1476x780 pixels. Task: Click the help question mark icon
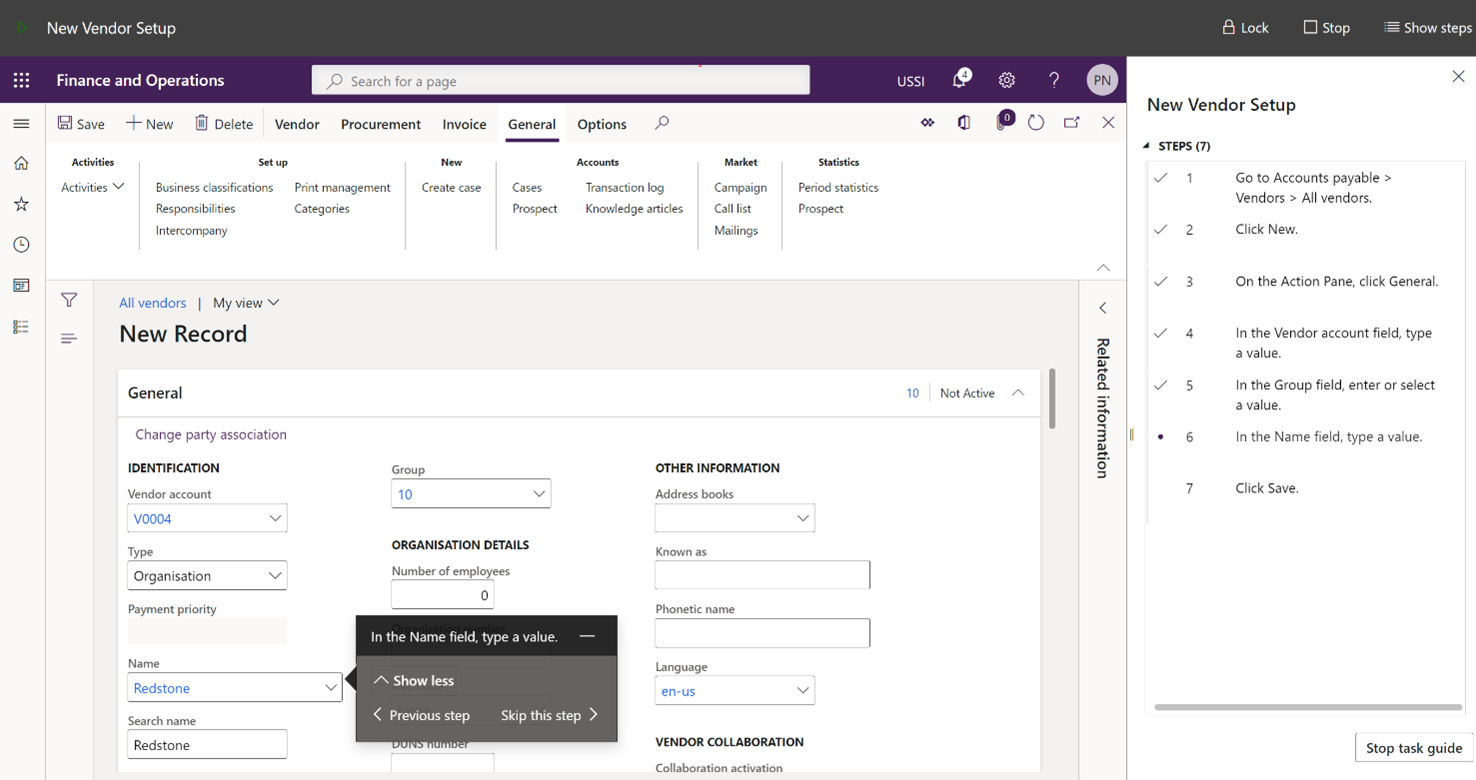pos(1054,80)
